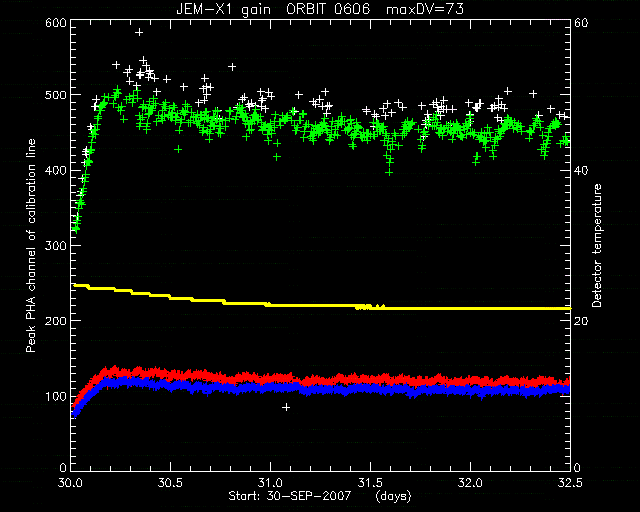Click the red data band

click(x=322, y=376)
